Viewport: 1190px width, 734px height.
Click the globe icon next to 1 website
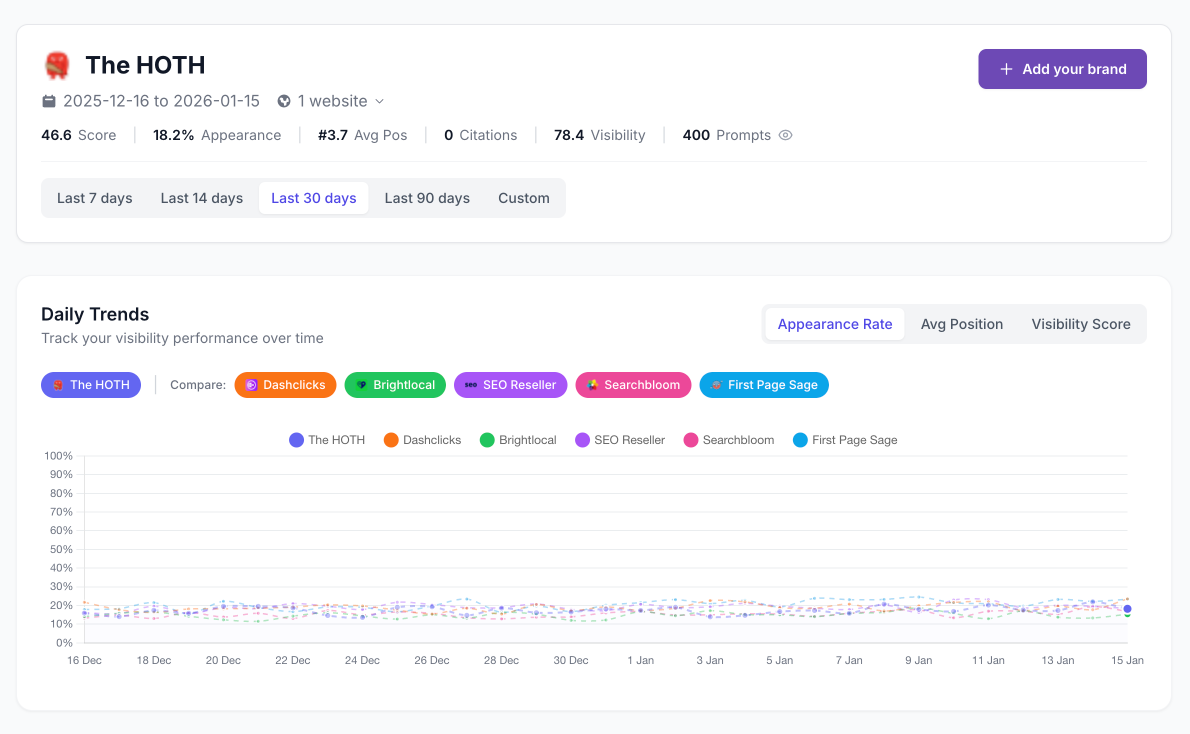point(284,101)
